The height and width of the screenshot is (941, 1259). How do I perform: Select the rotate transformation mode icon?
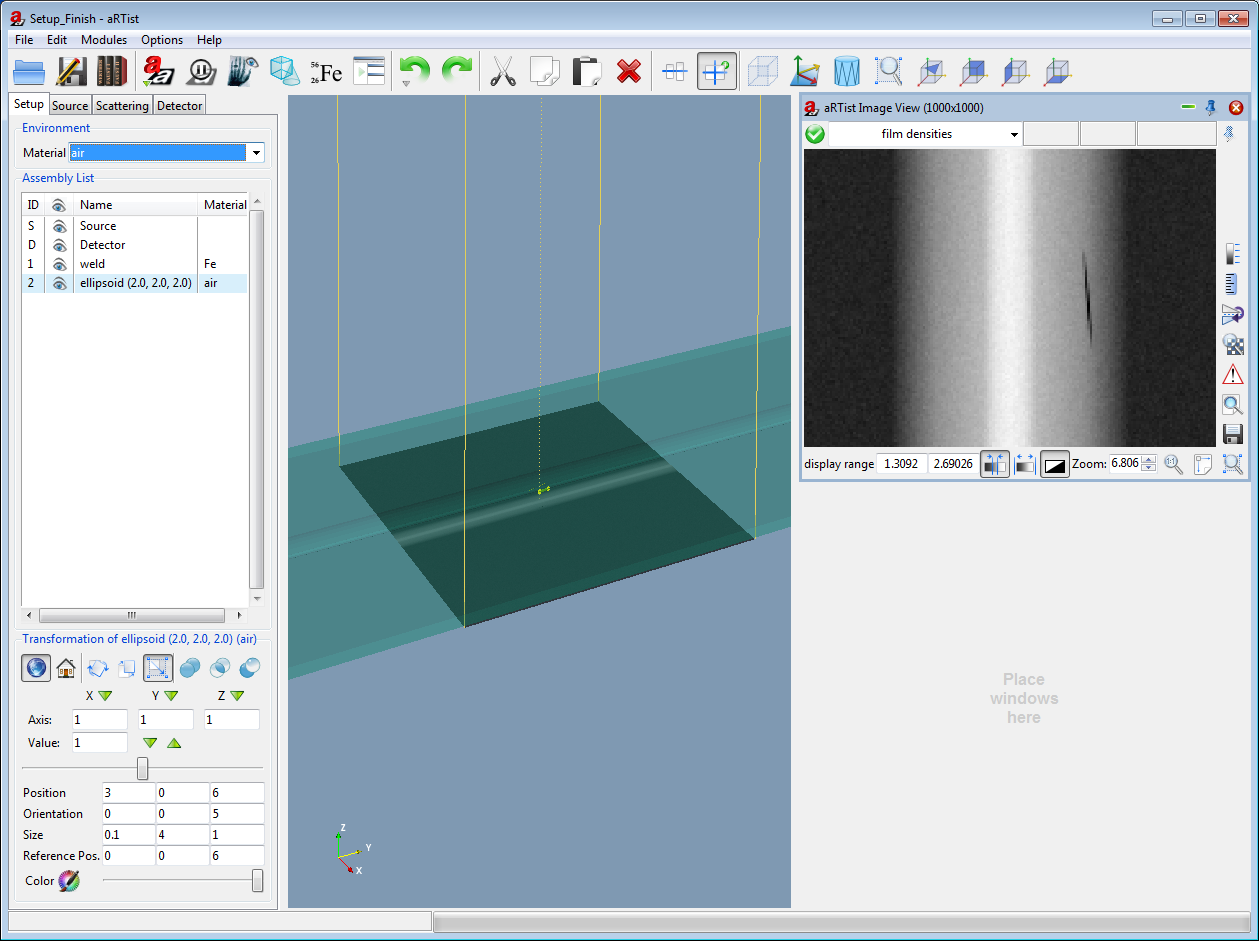(x=98, y=668)
